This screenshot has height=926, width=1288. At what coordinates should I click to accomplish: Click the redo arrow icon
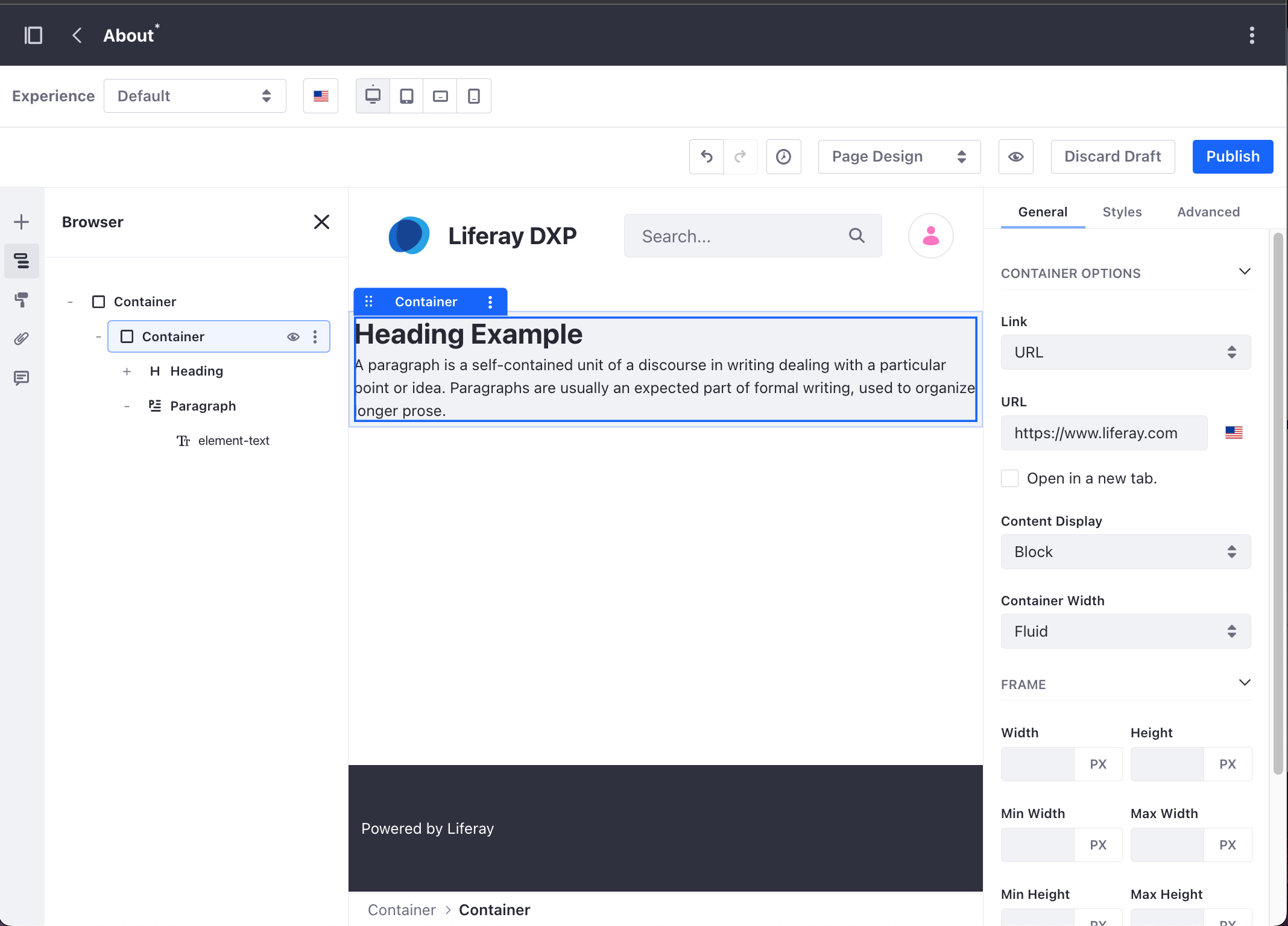(x=740, y=156)
